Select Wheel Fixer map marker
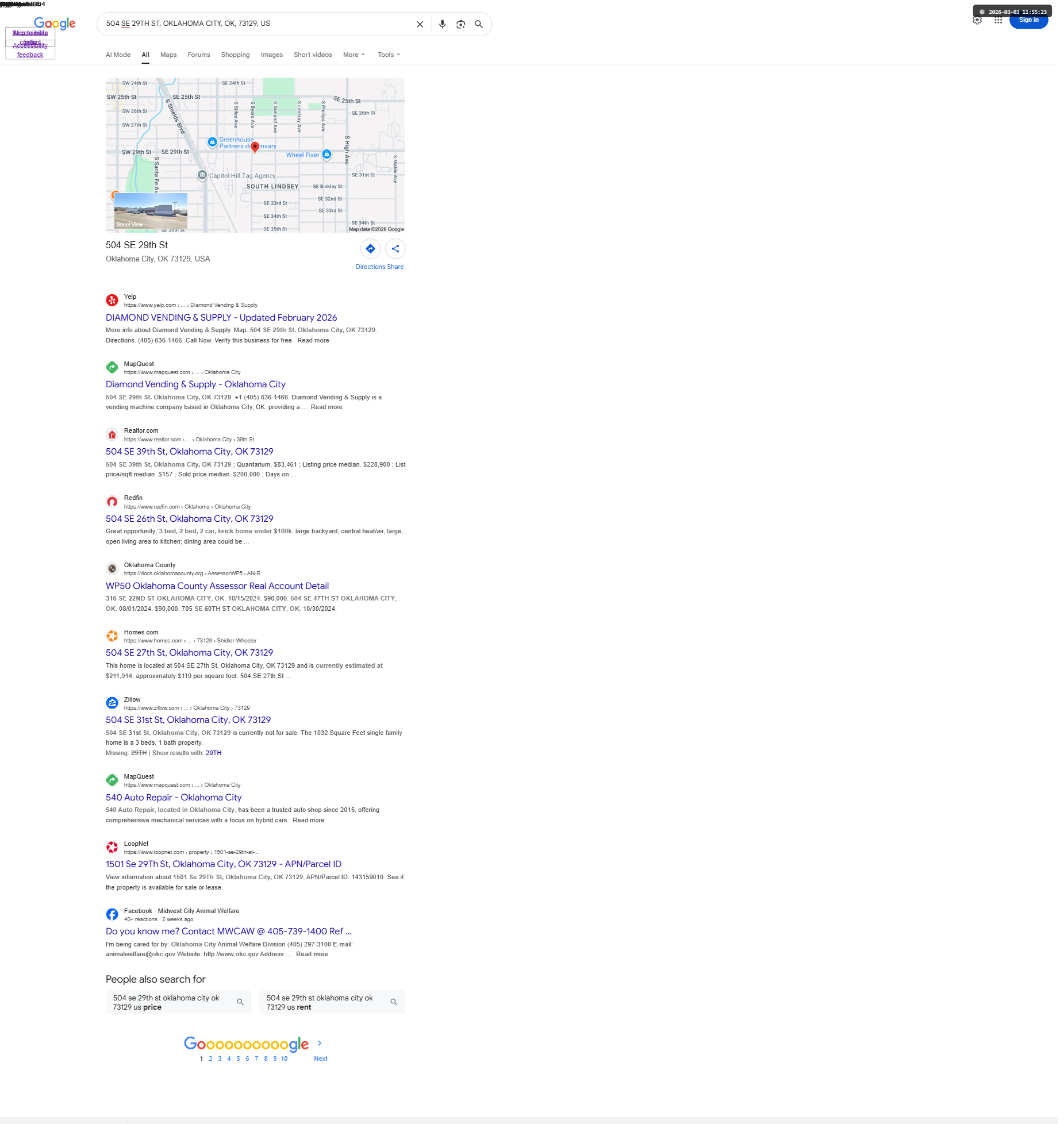1064x1124 pixels. click(327, 154)
